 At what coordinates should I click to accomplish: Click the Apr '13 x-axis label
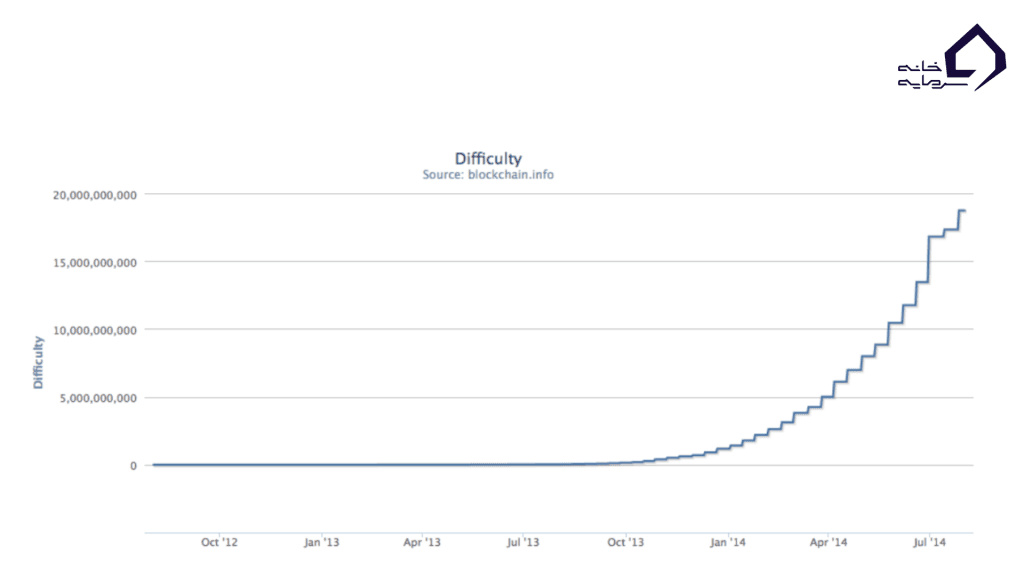tap(422, 543)
